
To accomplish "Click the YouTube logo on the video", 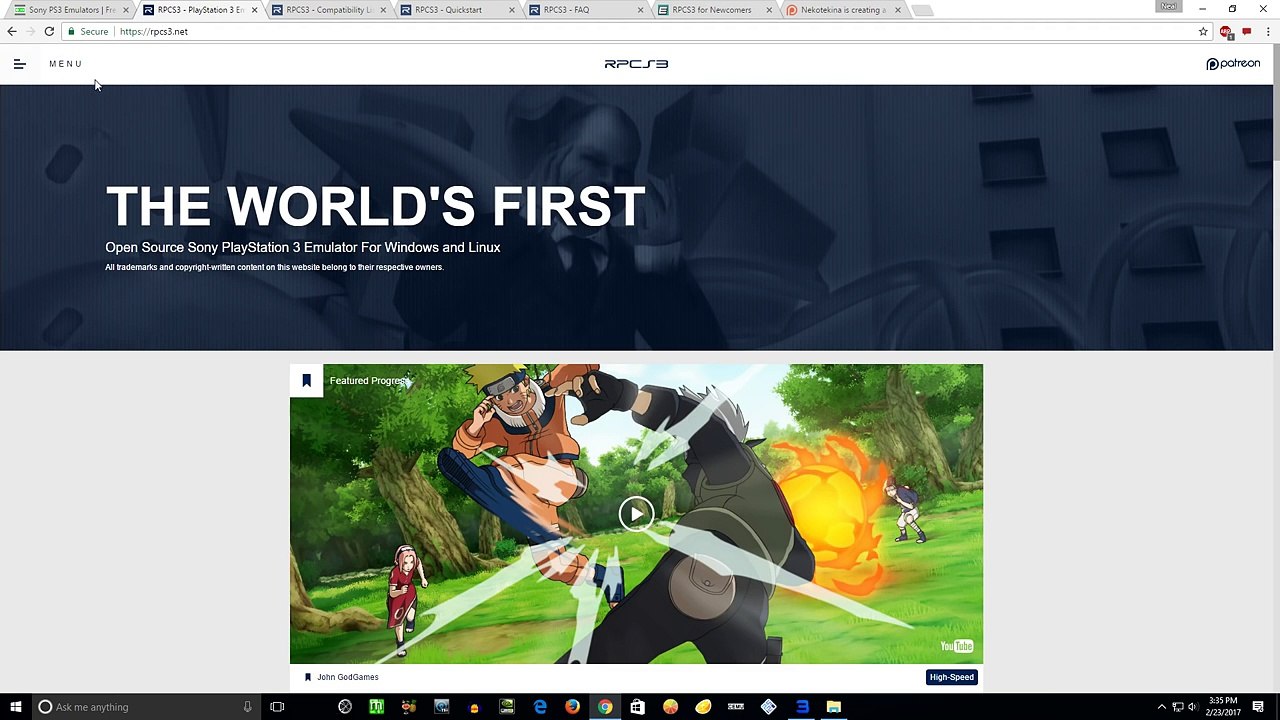I will pyautogui.click(x=957, y=646).
